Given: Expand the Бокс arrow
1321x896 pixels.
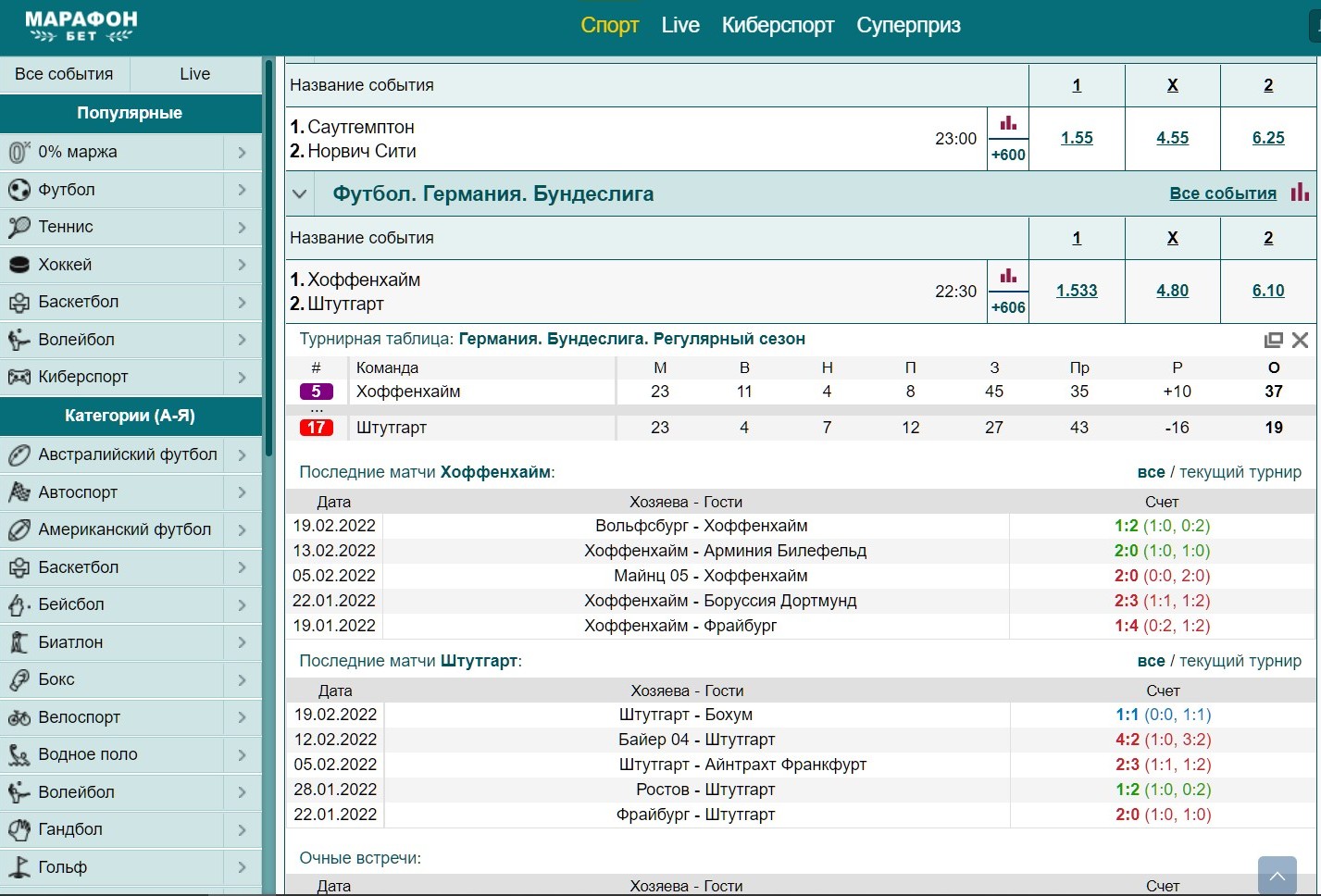Looking at the screenshot, I should pos(242,679).
